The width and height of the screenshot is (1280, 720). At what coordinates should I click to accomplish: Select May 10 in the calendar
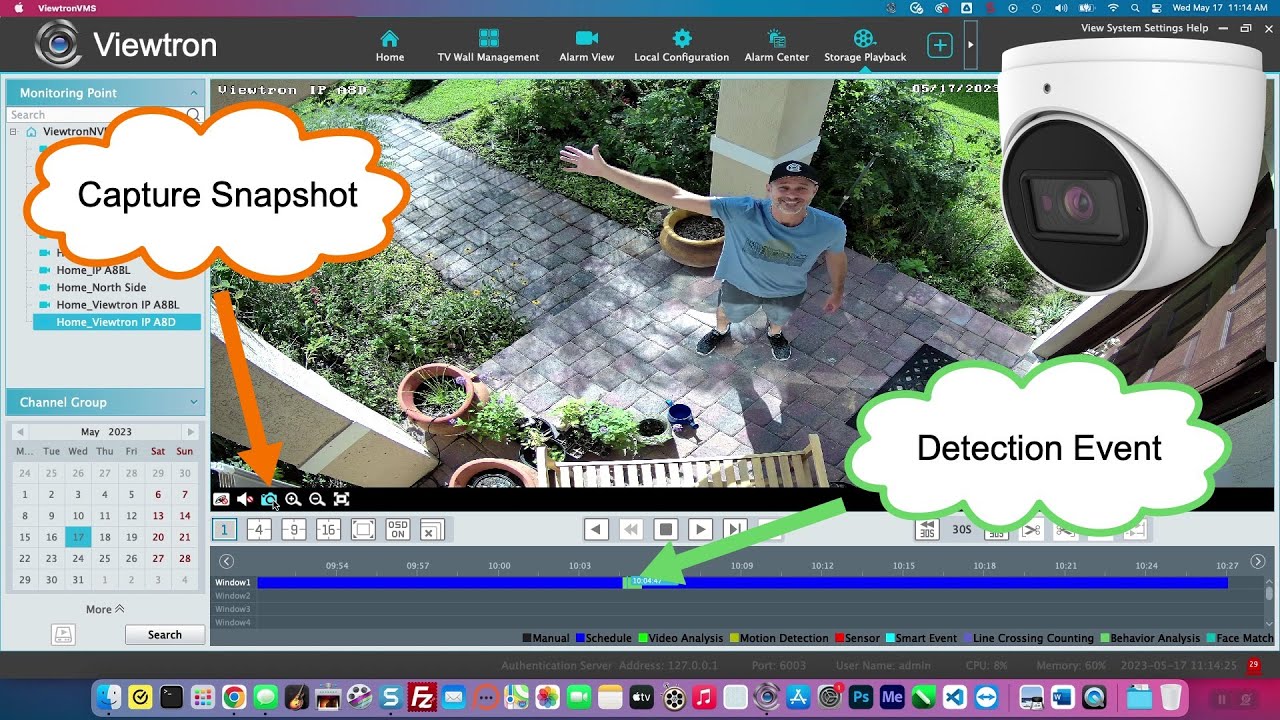coord(78,516)
